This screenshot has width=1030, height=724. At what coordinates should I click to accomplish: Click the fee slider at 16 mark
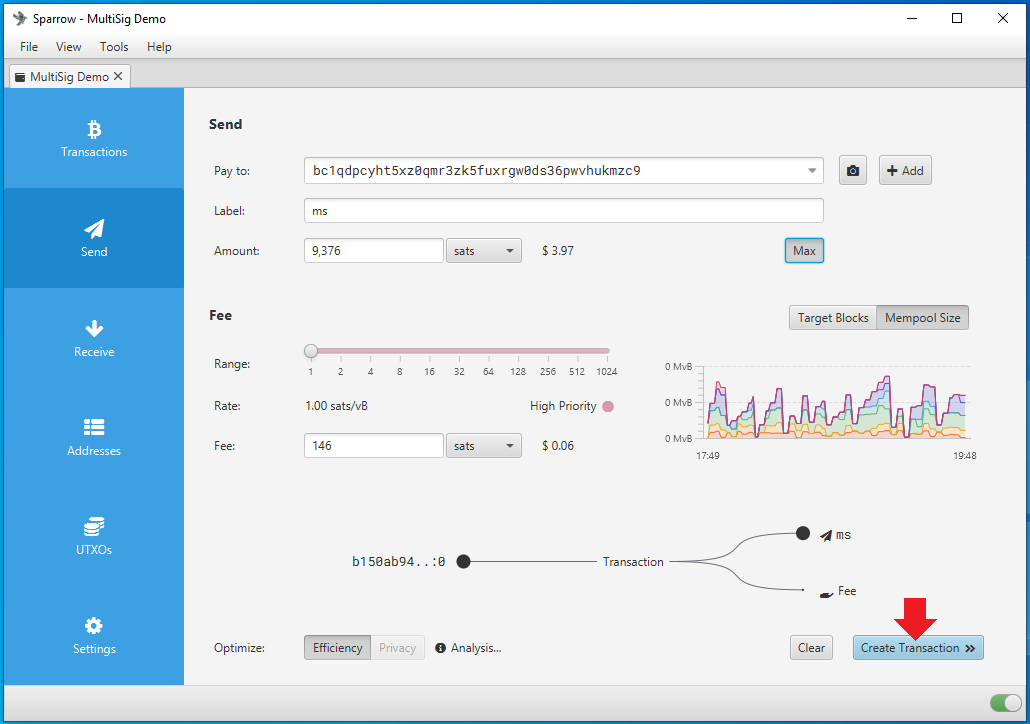pos(430,351)
